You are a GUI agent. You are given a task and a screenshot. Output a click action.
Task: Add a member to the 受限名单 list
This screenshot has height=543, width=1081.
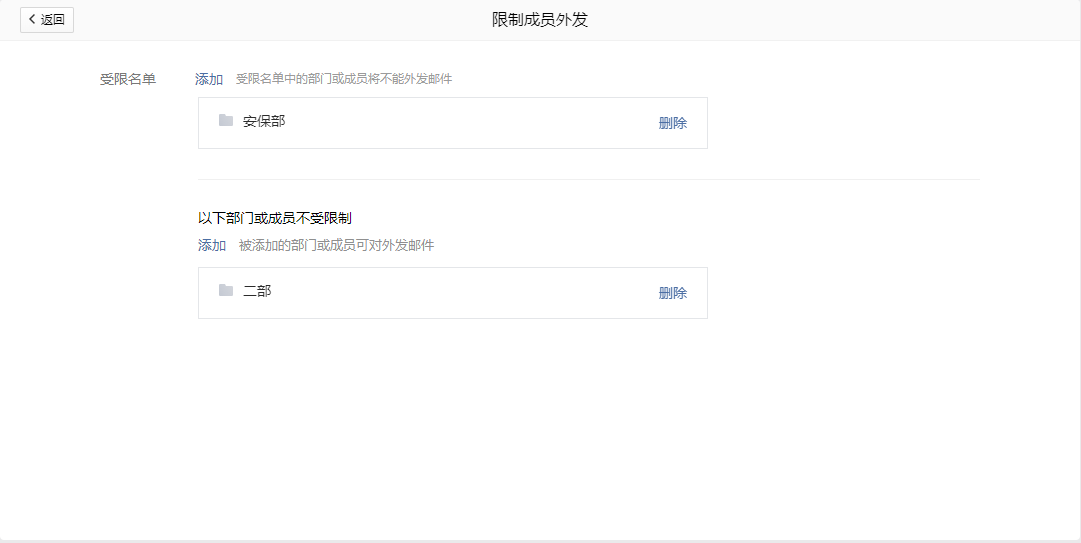(x=209, y=79)
